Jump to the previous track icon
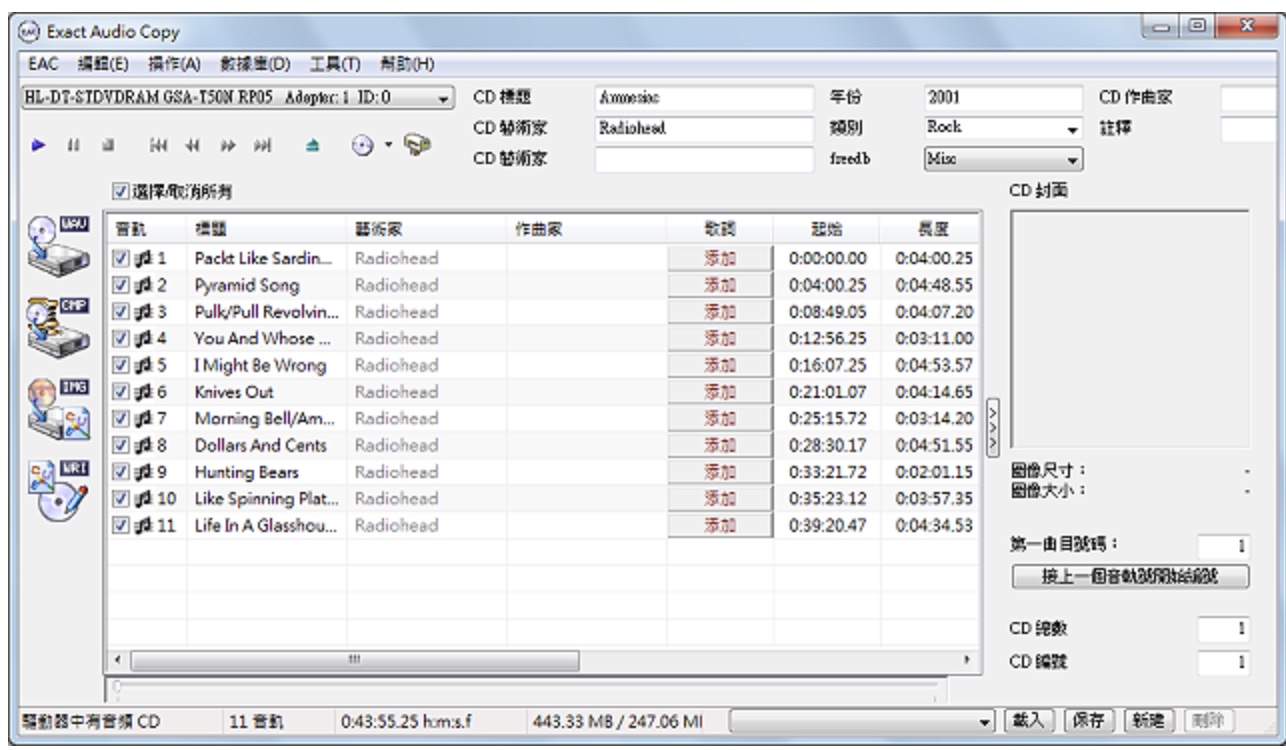The height and width of the screenshot is (750, 1286). [158, 144]
